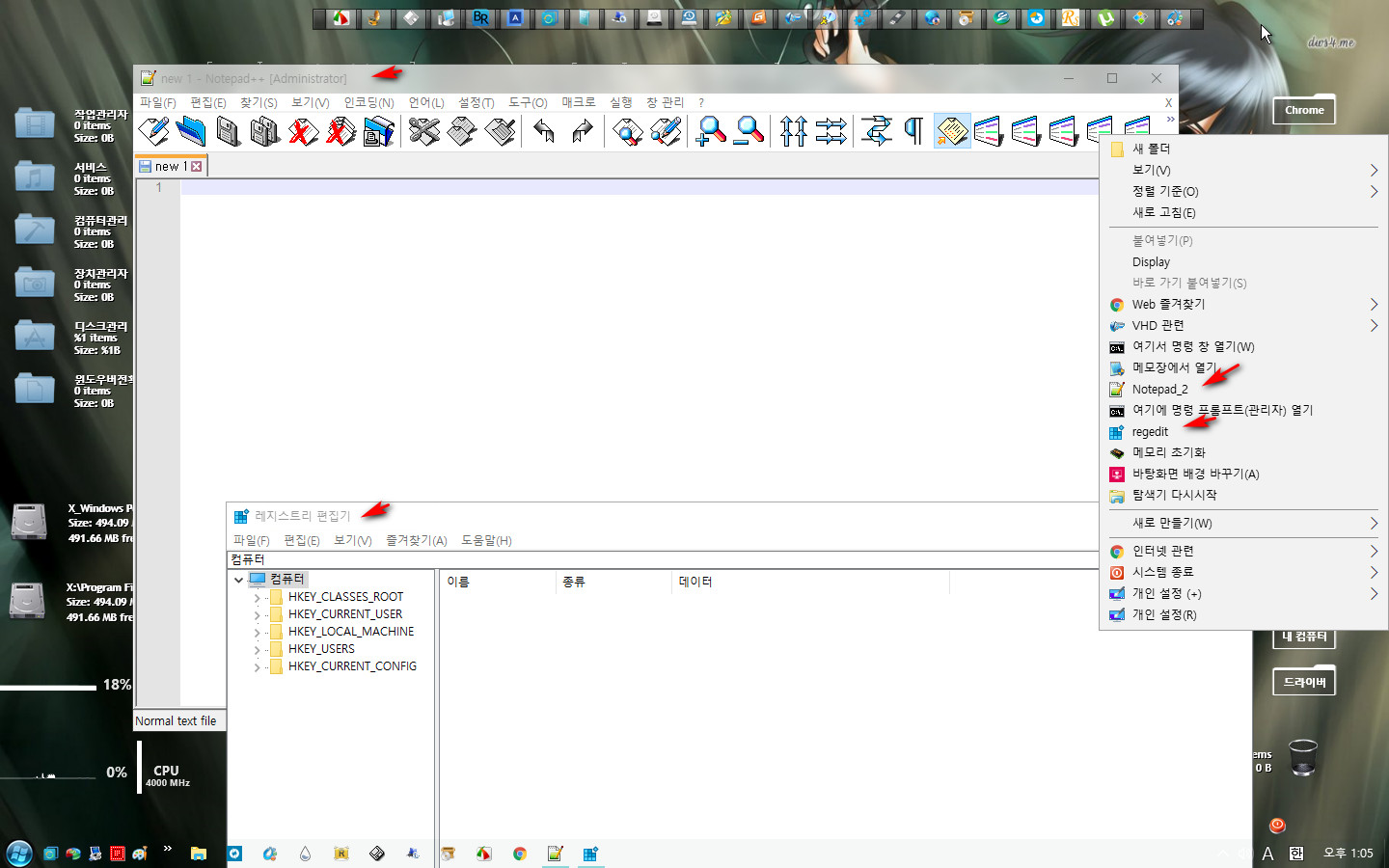The height and width of the screenshot is (868, 1389).
Task: Expand the 새로 만들기(W) submenu
Action: [x=1243, y=523]
